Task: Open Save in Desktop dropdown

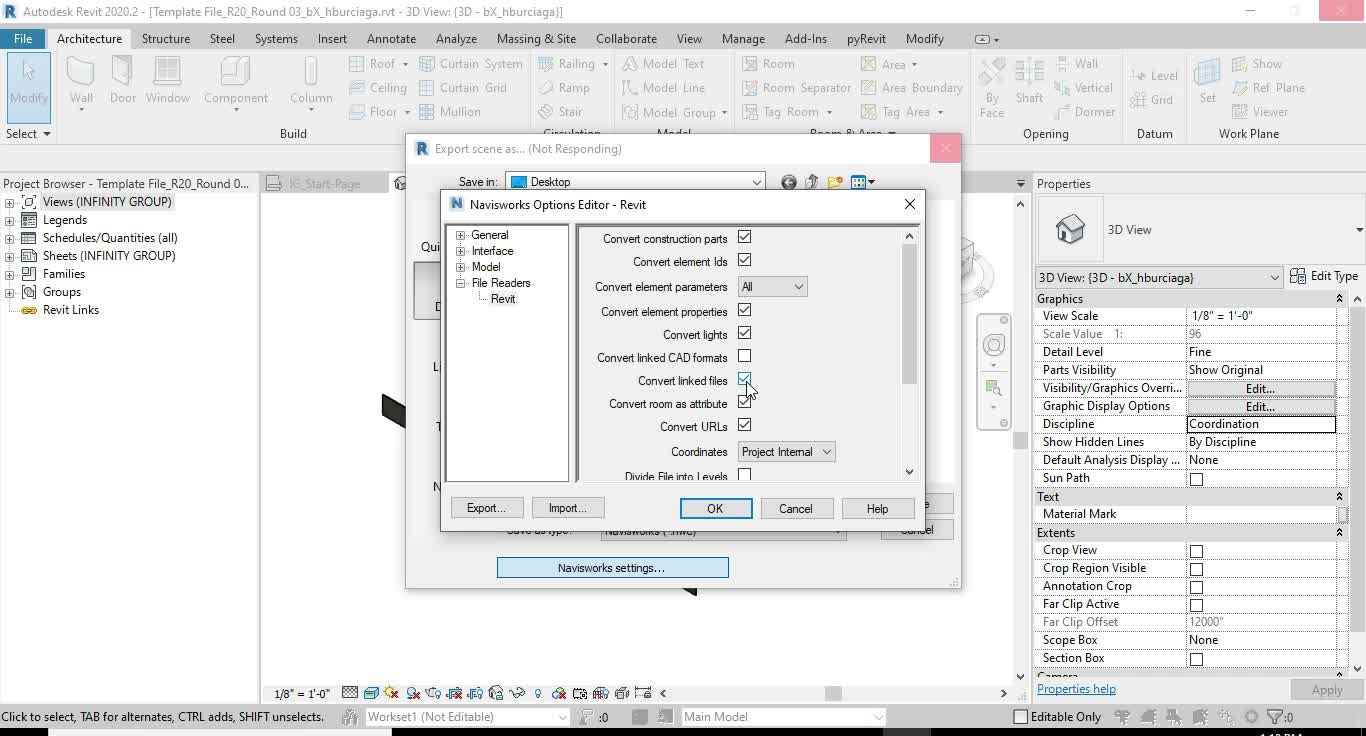Action: (x=635, y=182)
